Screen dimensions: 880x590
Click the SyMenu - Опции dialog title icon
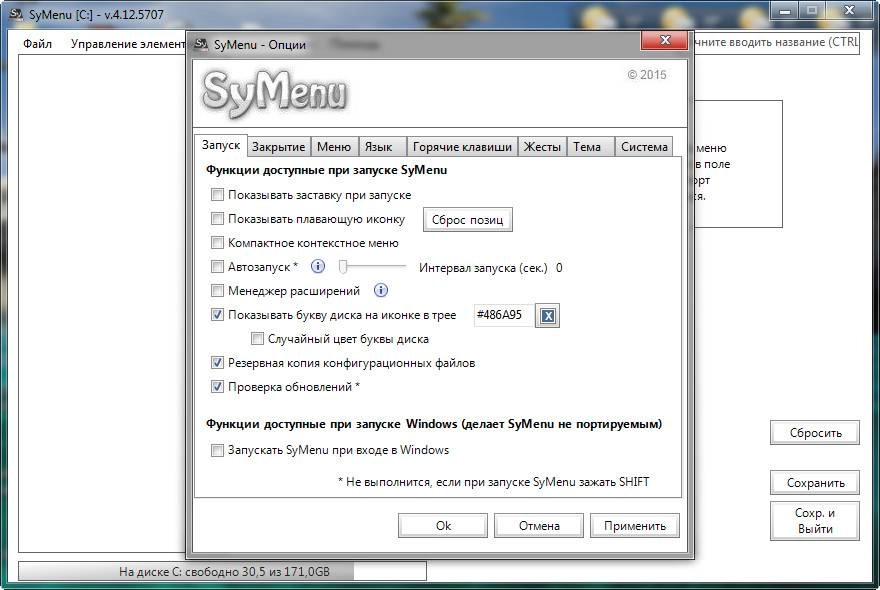201,44
